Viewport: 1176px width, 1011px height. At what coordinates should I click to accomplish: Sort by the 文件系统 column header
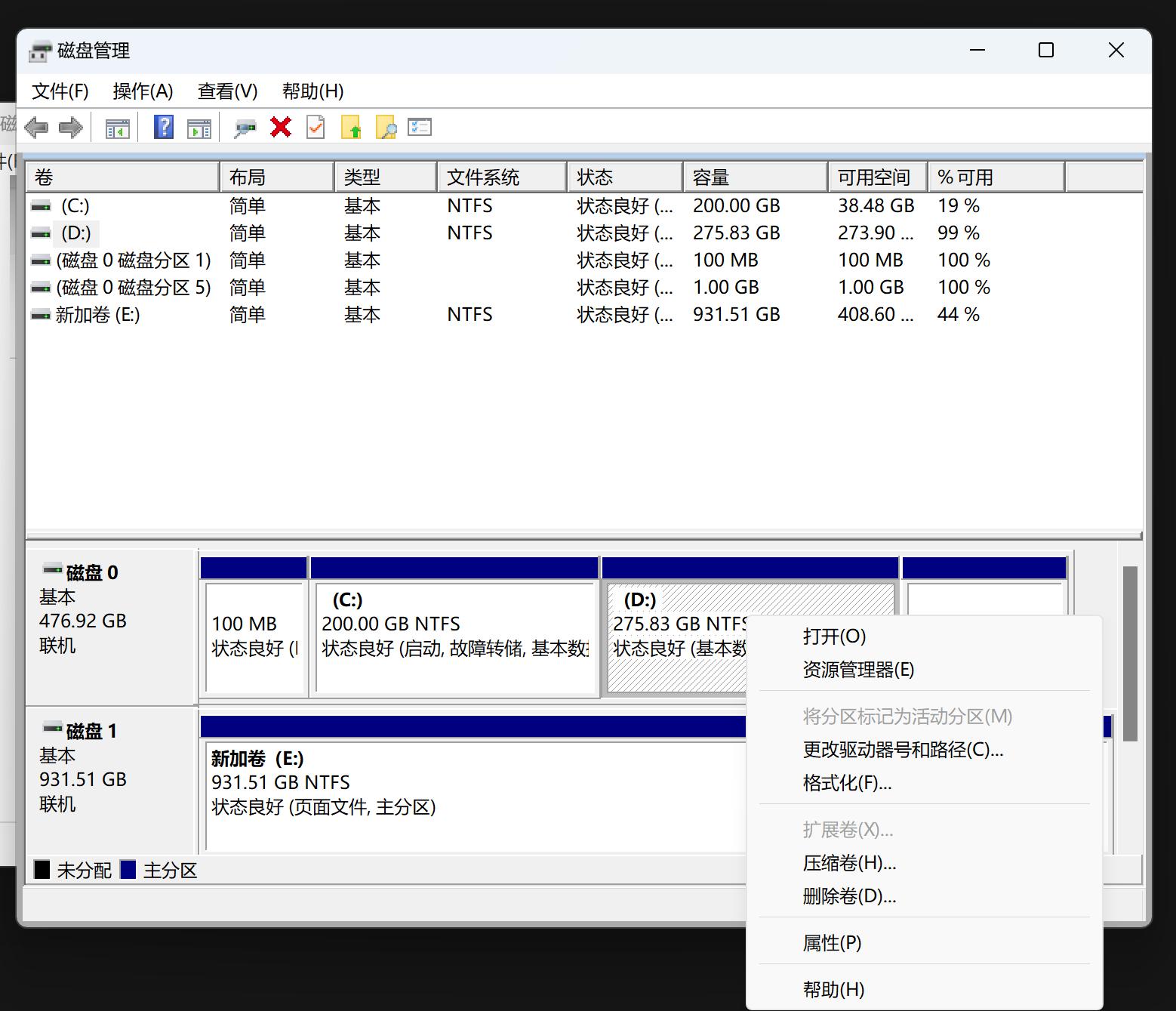click(x=502, y=177)
